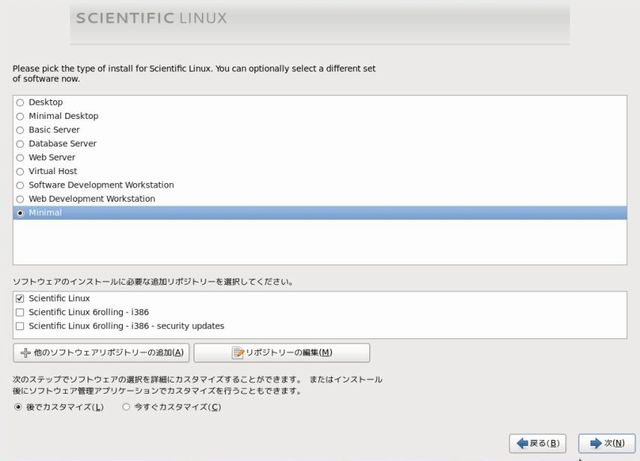Viewport: 640px width, 461px height.
Task: Pick the Database Server option
Action: (21, 144)
